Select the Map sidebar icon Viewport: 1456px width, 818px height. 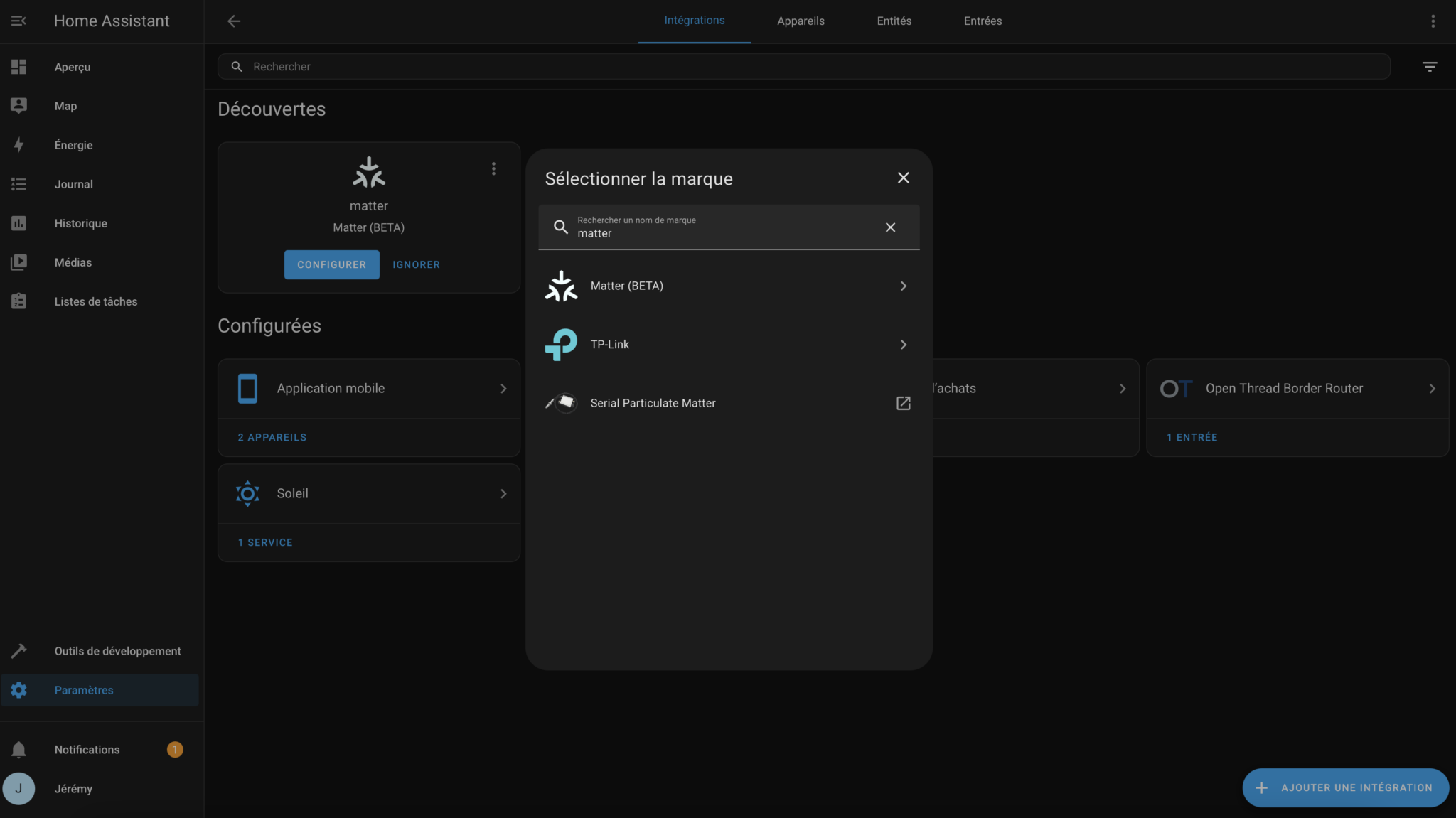click(x=18, y=105)
